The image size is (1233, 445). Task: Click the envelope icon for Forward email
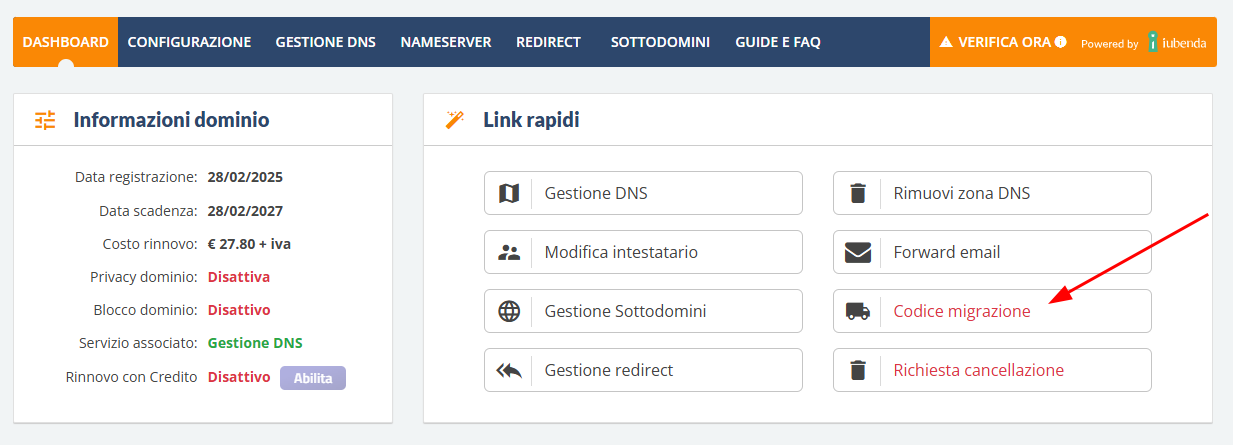(857, 252)
